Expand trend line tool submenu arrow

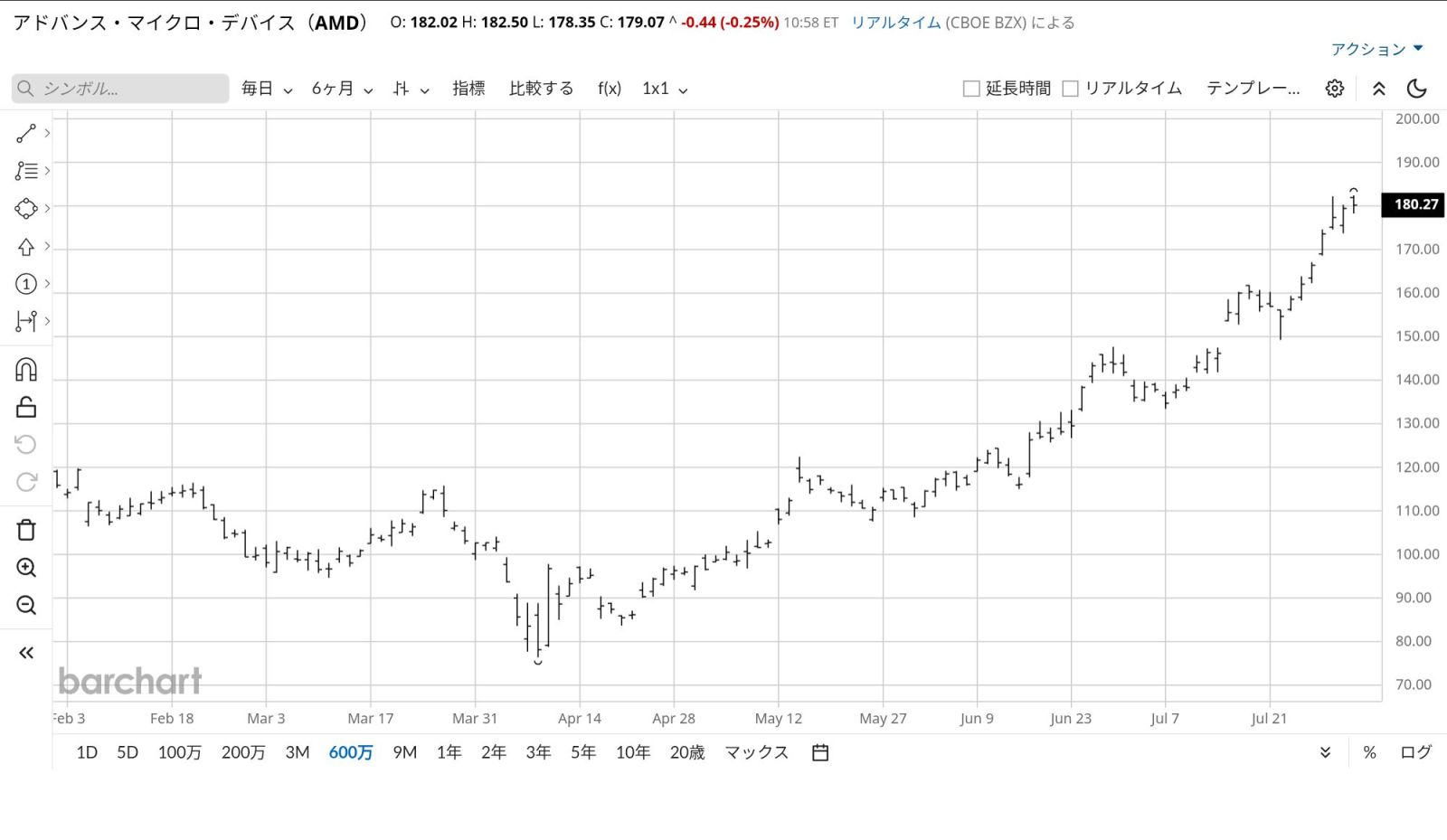pyautogui.click(x=47, y=133)
